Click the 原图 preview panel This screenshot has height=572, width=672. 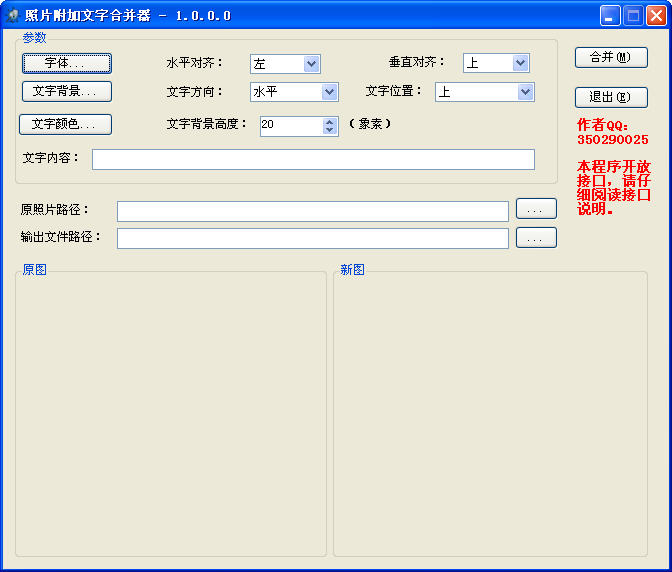[x=171, y=413]
